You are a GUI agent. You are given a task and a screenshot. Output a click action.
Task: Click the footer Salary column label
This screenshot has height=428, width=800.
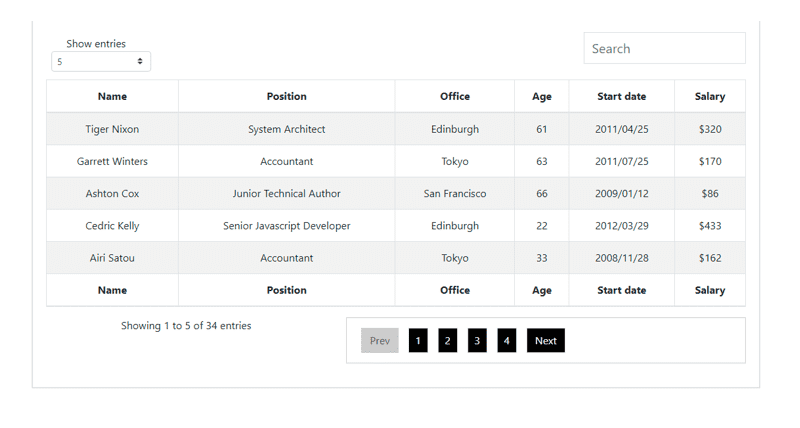tap(710, 290)
